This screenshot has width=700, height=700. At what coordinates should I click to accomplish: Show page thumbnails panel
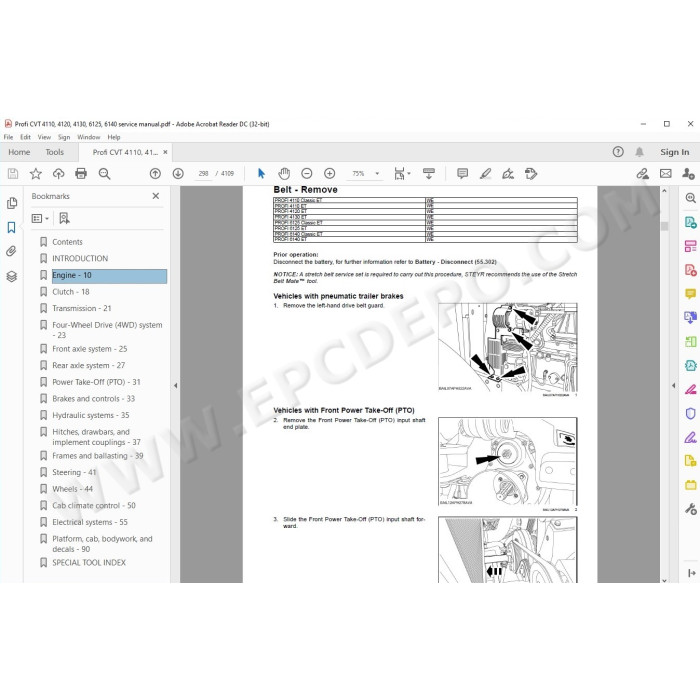pos(12,203)
